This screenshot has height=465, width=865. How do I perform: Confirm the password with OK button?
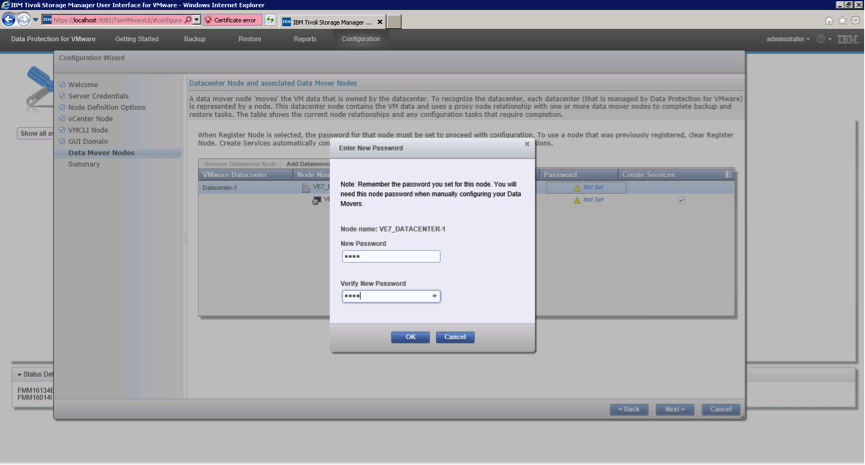(x=410, y=337)
